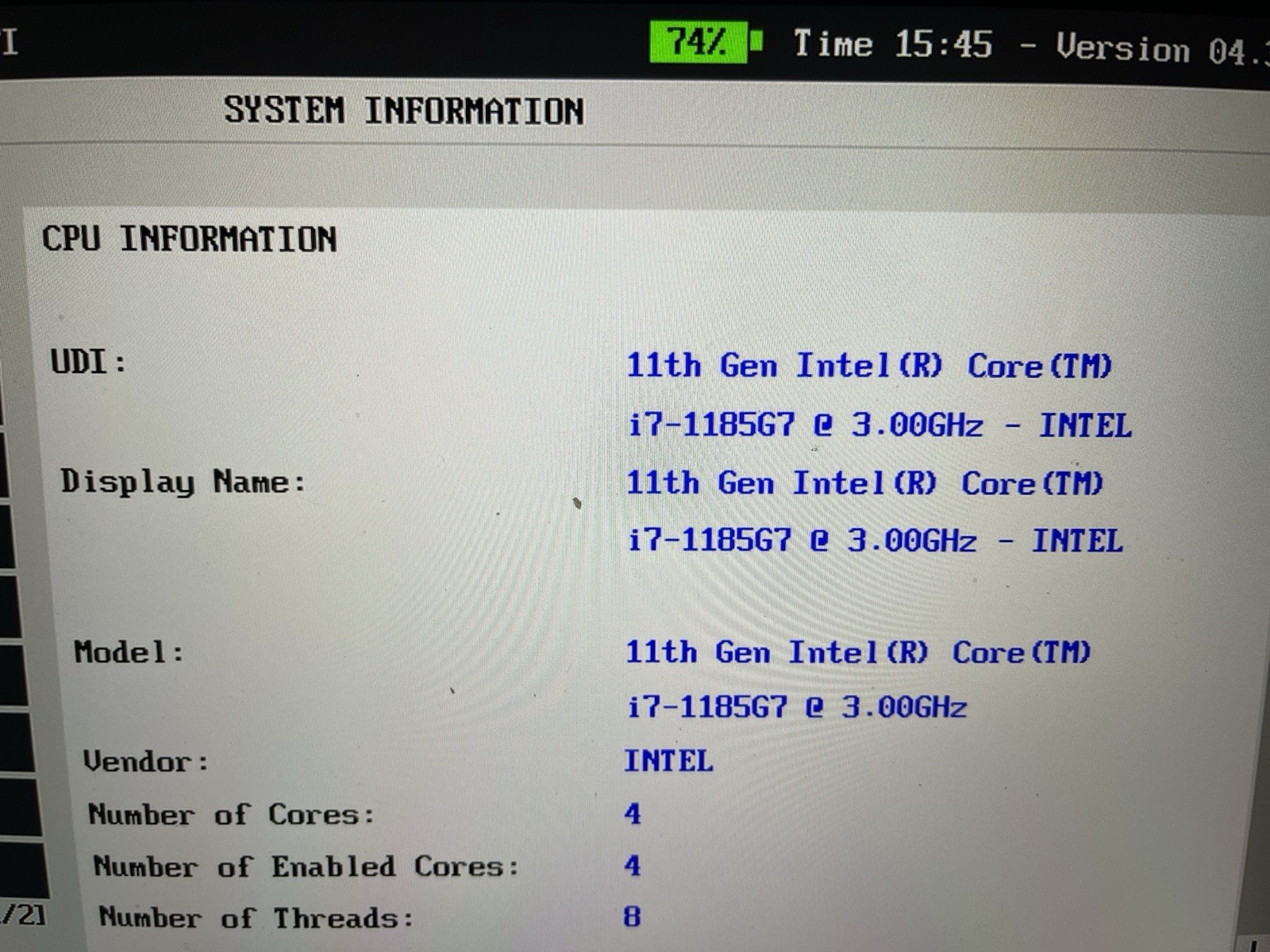Select the Number of Cores: label

231,814
